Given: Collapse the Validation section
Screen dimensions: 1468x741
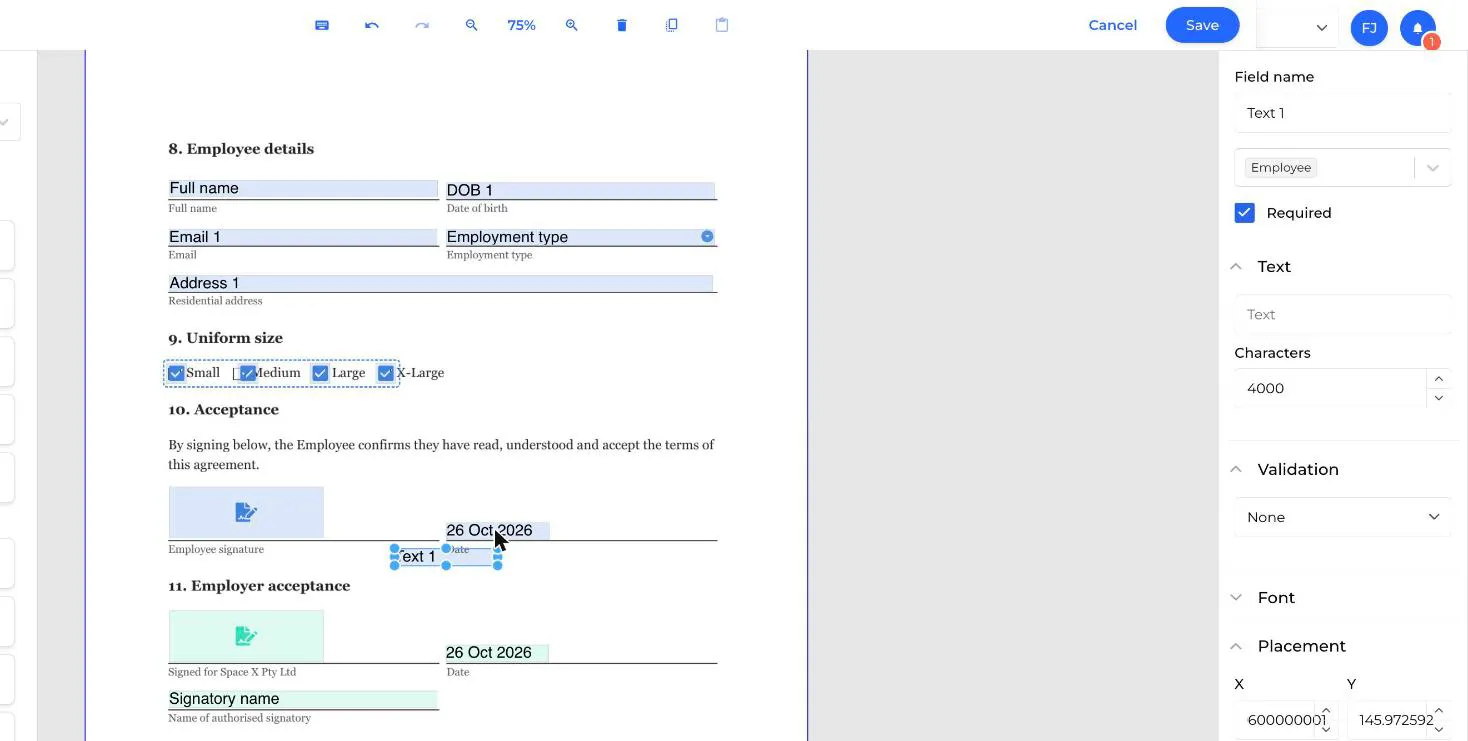Looking at the screenshot, I should (x=1236, y=469).
